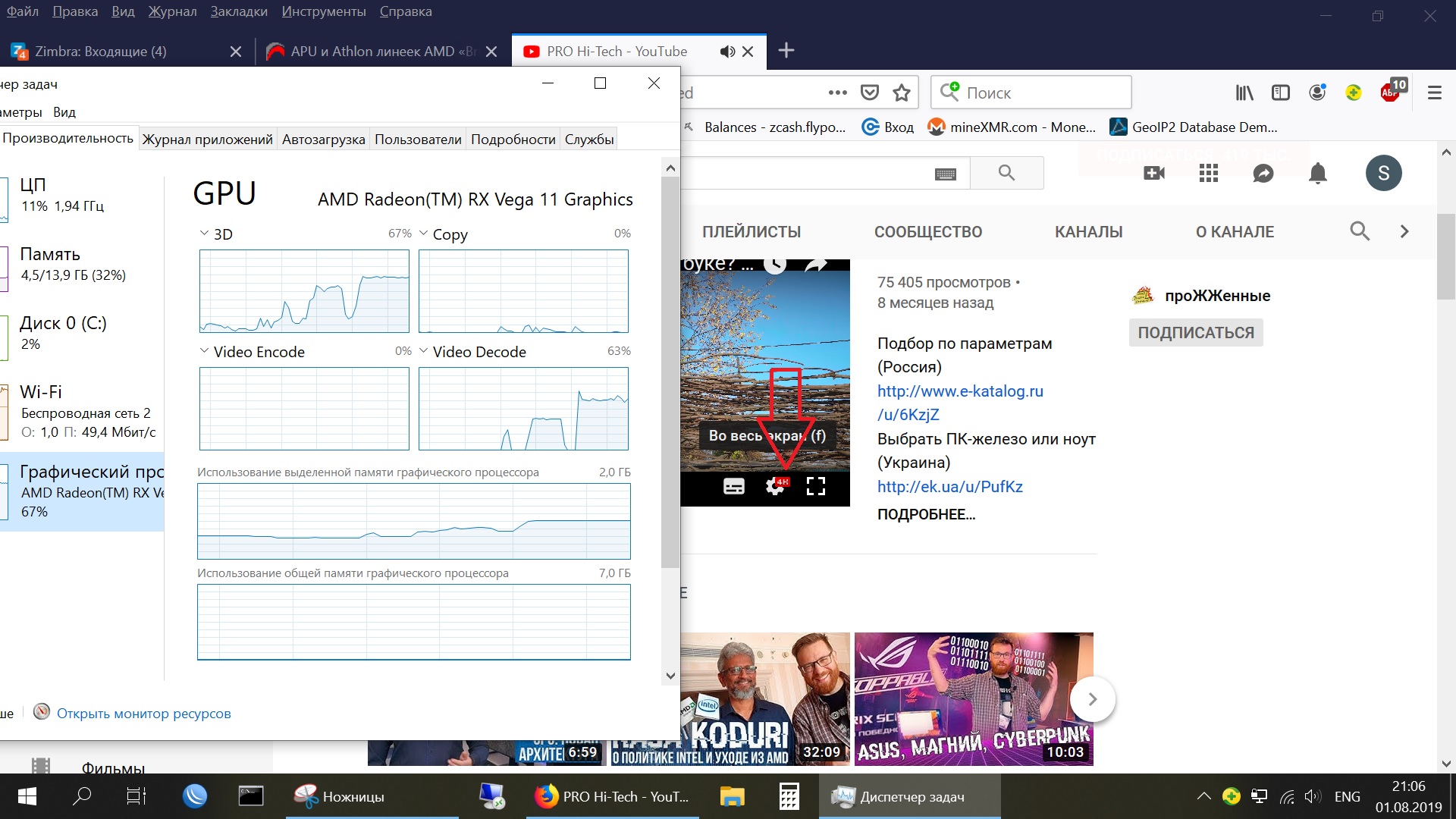
Task: Toggle the video subtitles button
Action: tap(733, 486)
